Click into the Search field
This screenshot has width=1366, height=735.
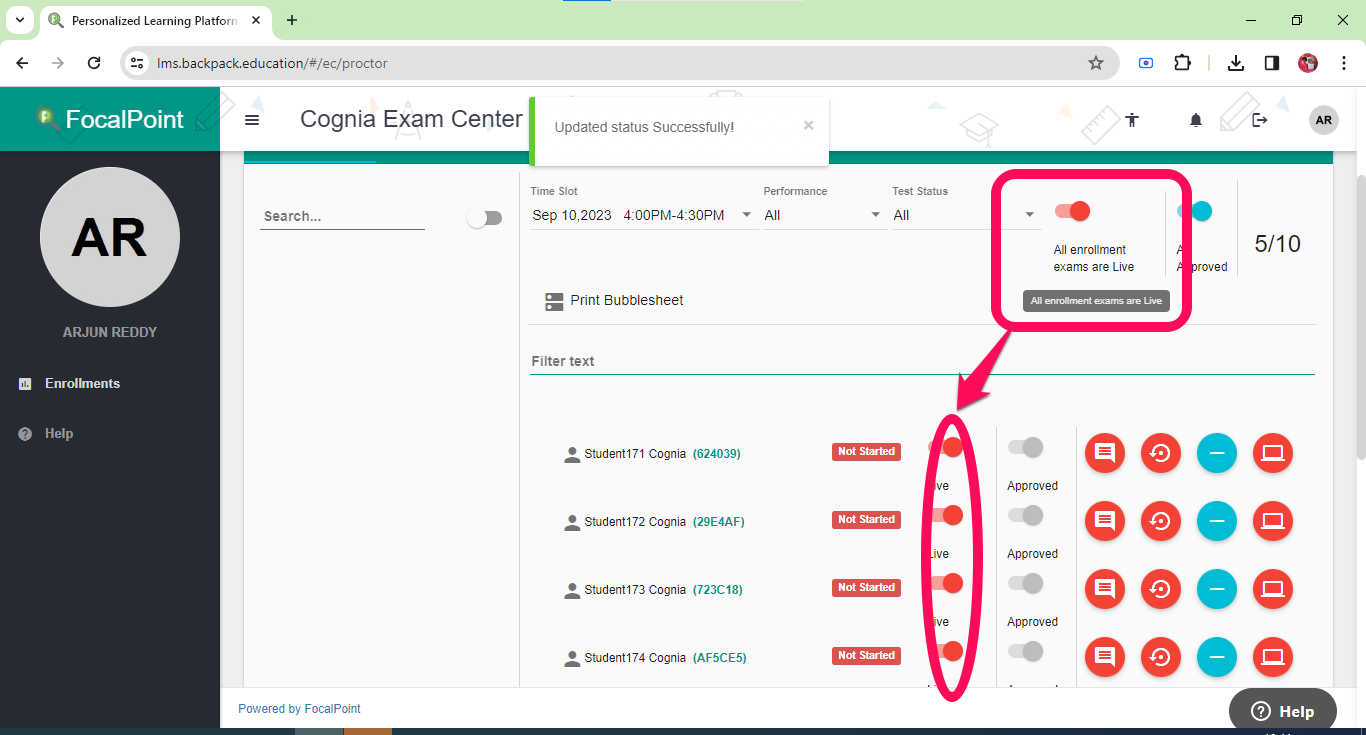342,216
